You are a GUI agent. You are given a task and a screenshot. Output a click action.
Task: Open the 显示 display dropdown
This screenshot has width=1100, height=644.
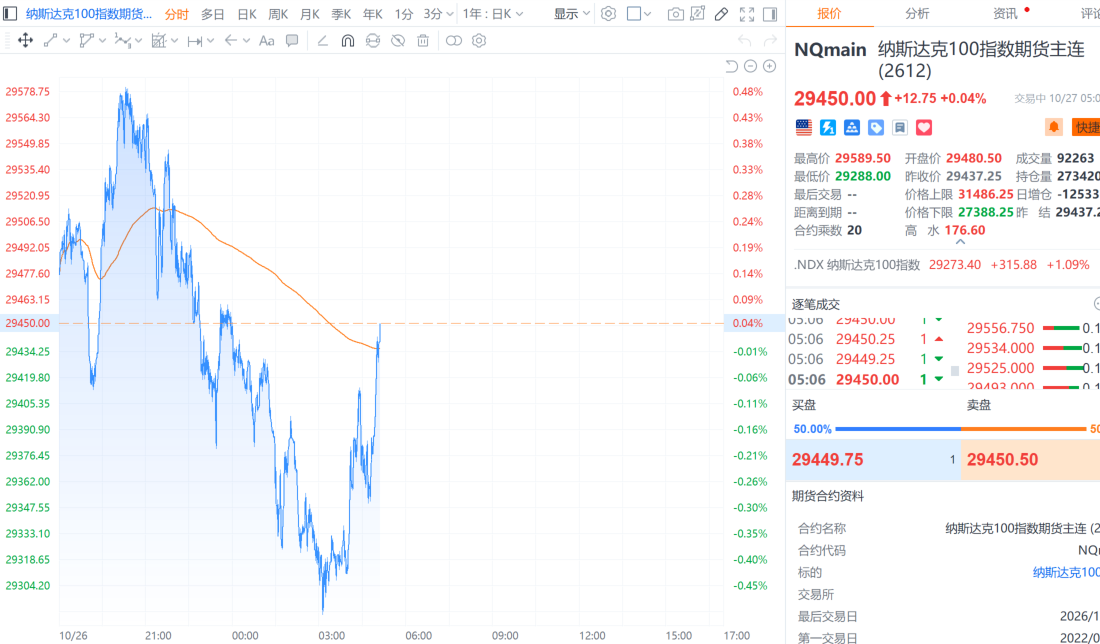(x=572, y=14)
